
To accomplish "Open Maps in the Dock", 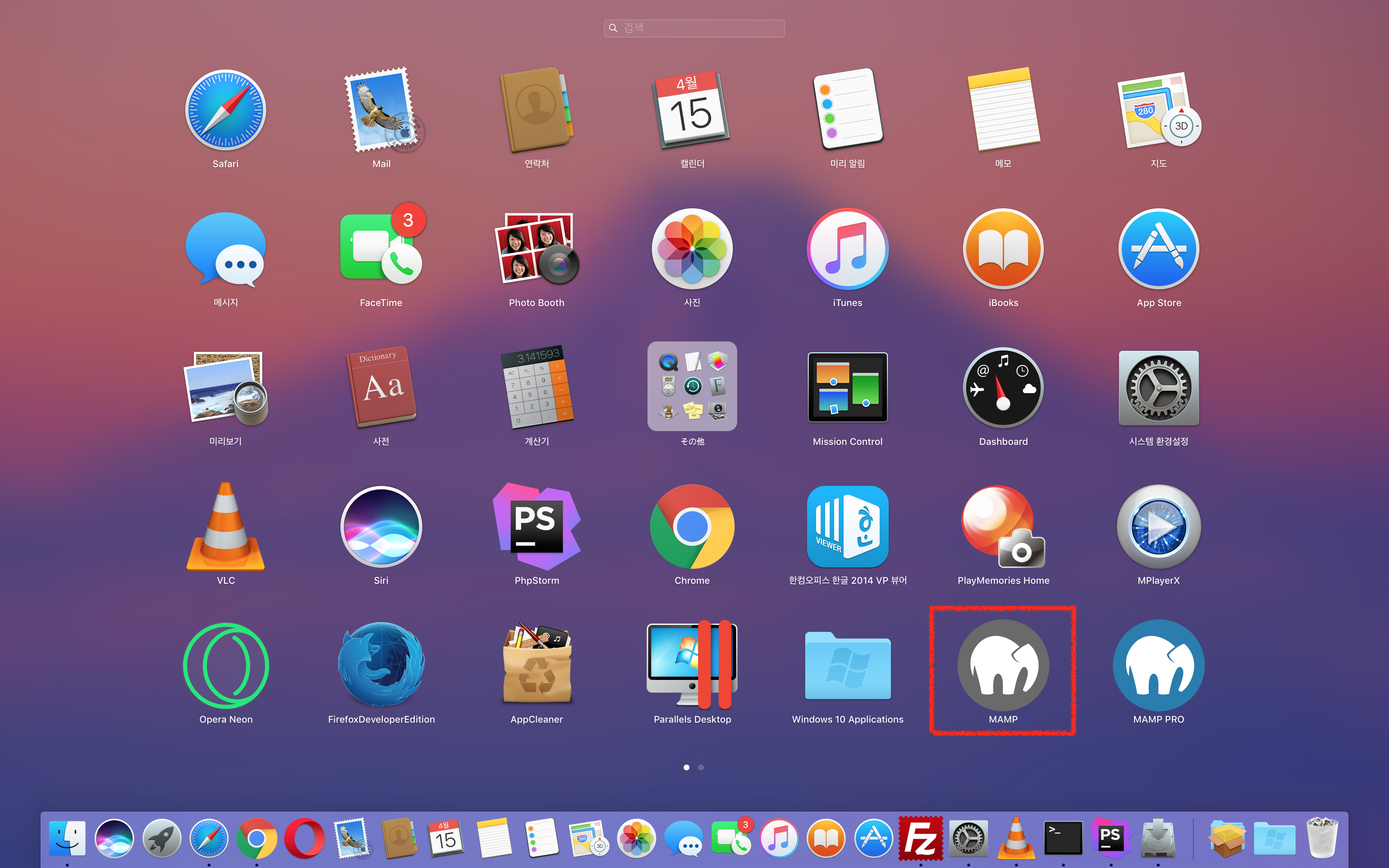I will click(x=589, y=838).
